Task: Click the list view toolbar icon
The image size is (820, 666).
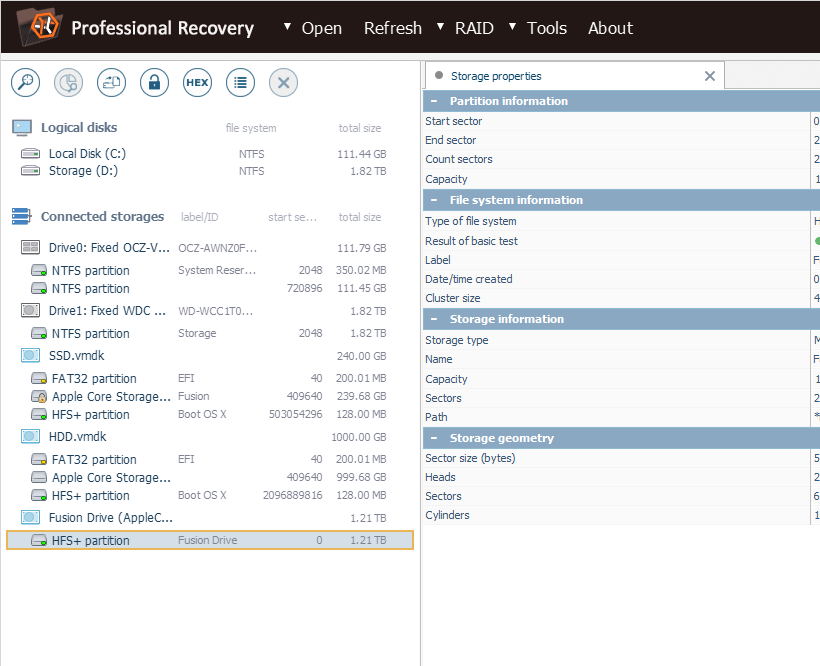Action: point(240,83)
